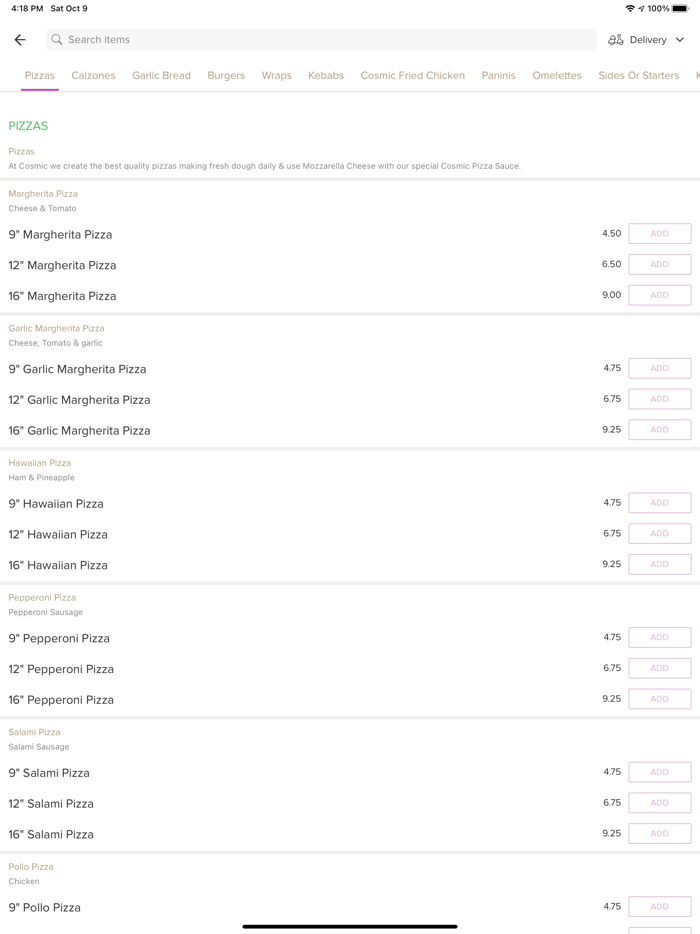The image size is (700, 934).
Task: Open the Omelettes tab
Action: 557,76
